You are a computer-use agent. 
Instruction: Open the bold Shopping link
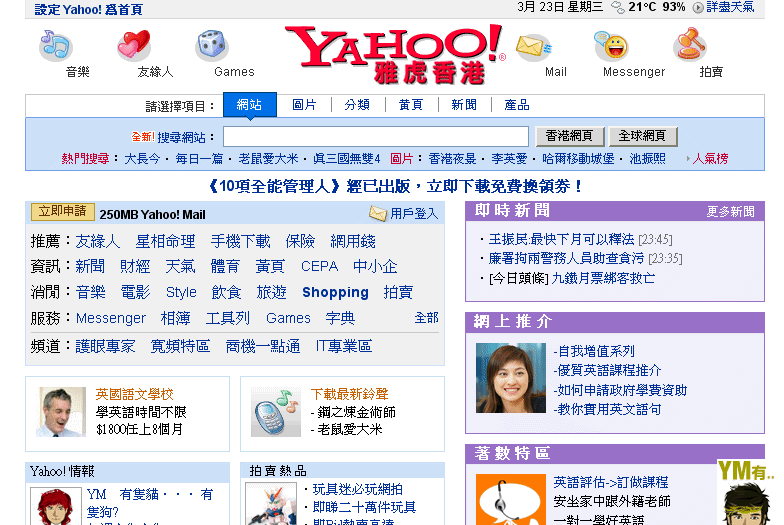pyautogui.click(x=336, y=292)
